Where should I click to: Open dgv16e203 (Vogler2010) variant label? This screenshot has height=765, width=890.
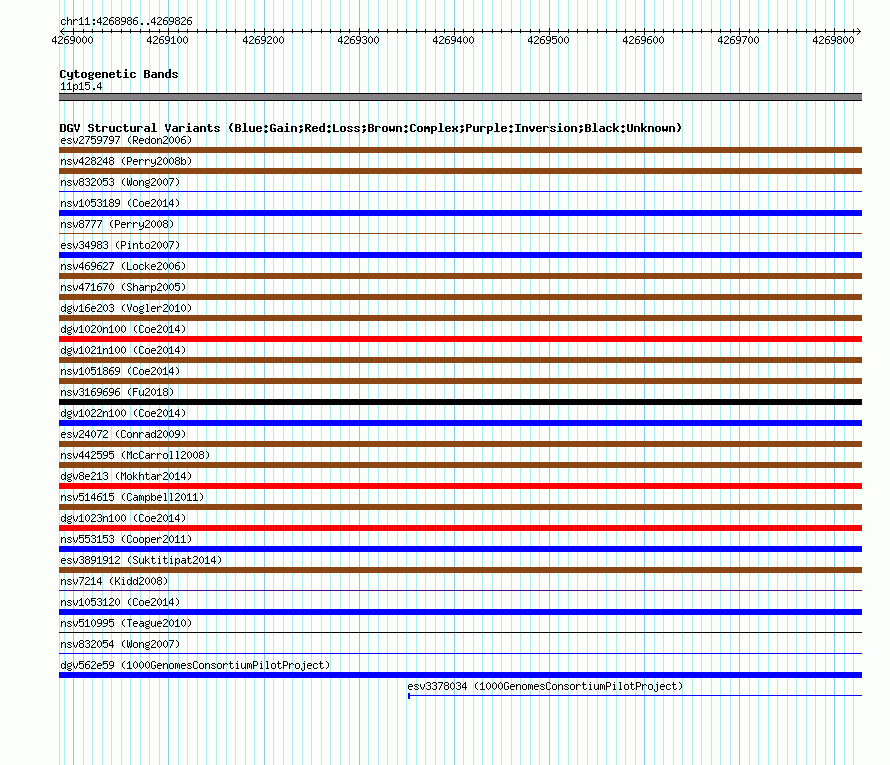coord(126,308)
